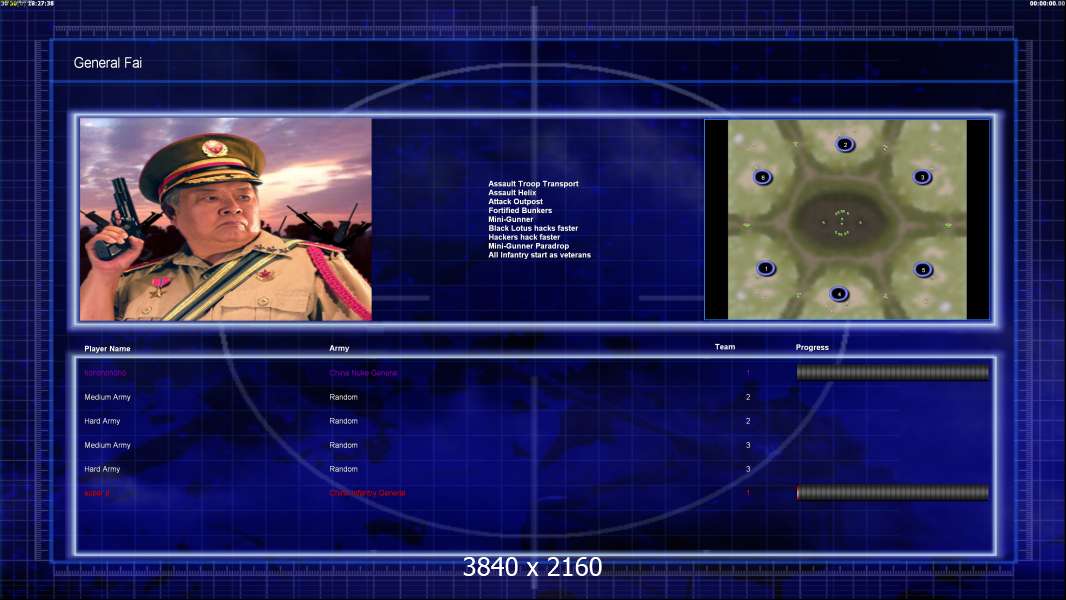1066x600 pixels.
Task: Click Random army for team 3 Medium Army
Action: (x=343, y=445)
